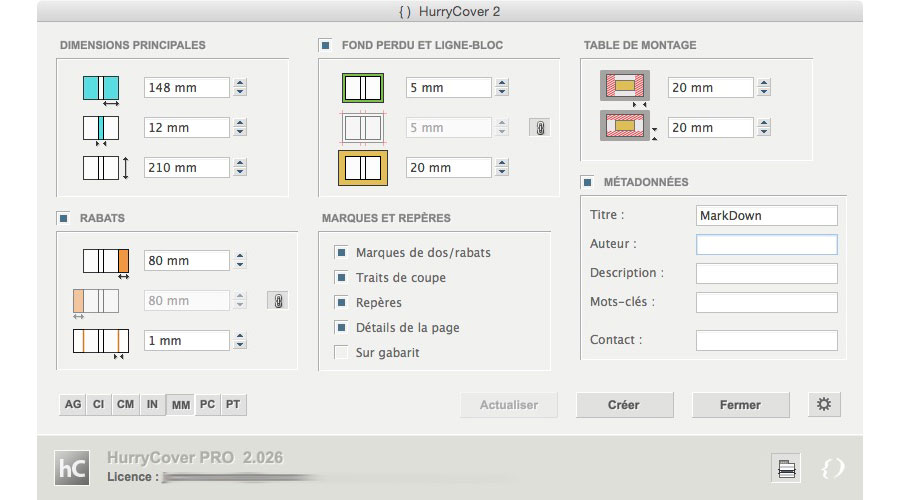The width and height of the screenshot is (900, 500).
Task: Click the faded left flap icon
Action: click(x=96, y=303)
